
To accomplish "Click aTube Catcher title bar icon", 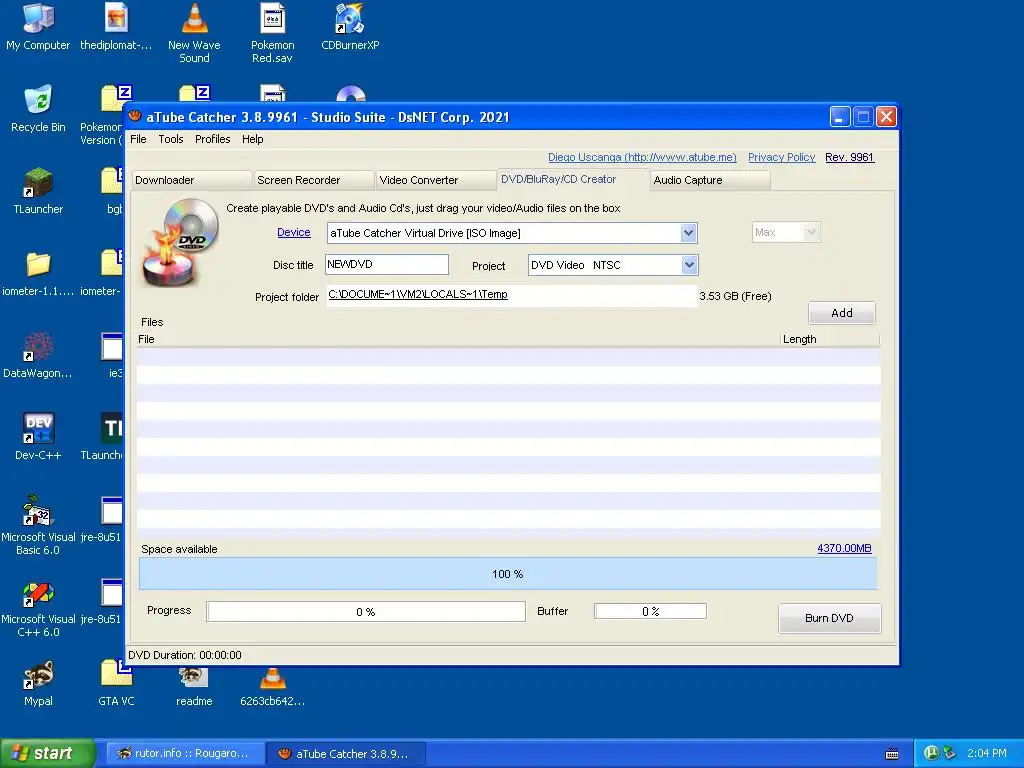I will (x=135, y=116).
